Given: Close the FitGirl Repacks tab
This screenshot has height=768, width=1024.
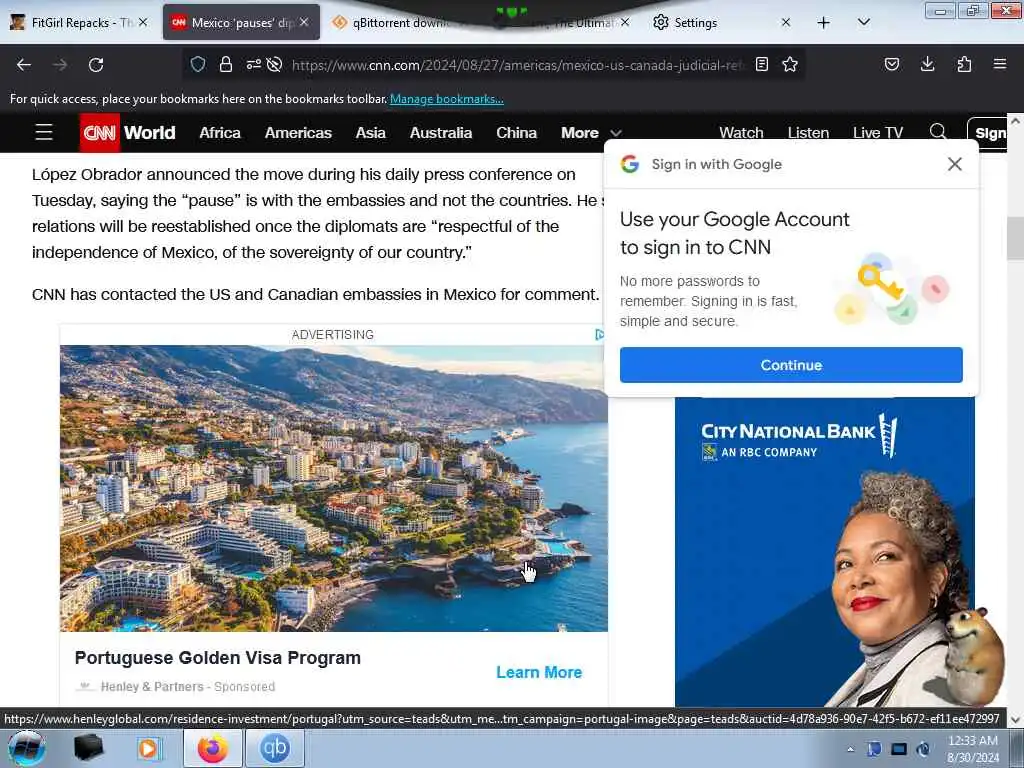Looking at the screenshot, I should pos(143,22).
